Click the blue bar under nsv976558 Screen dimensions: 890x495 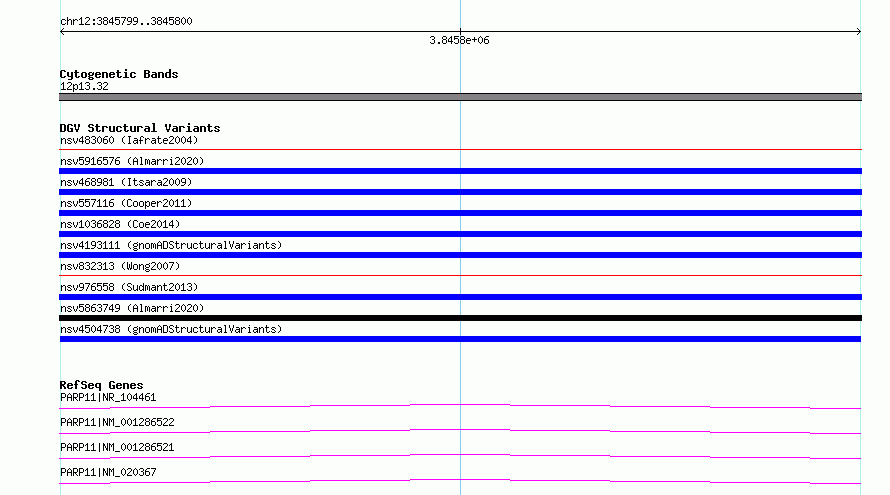pos(460,297)
